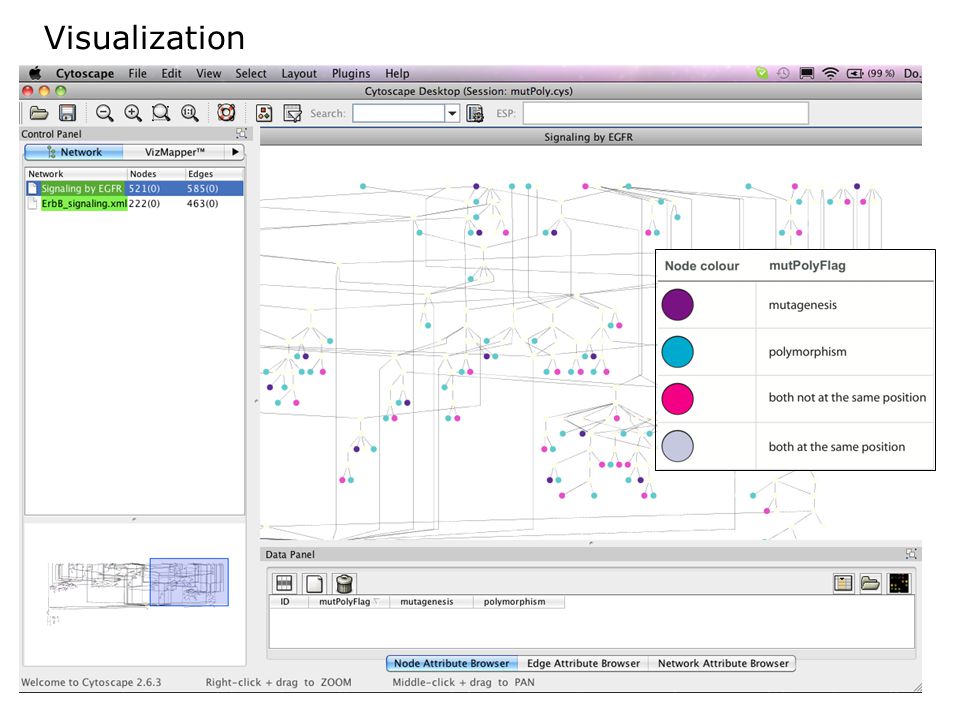Open help via the lifebuoy icon

point(226,113)
